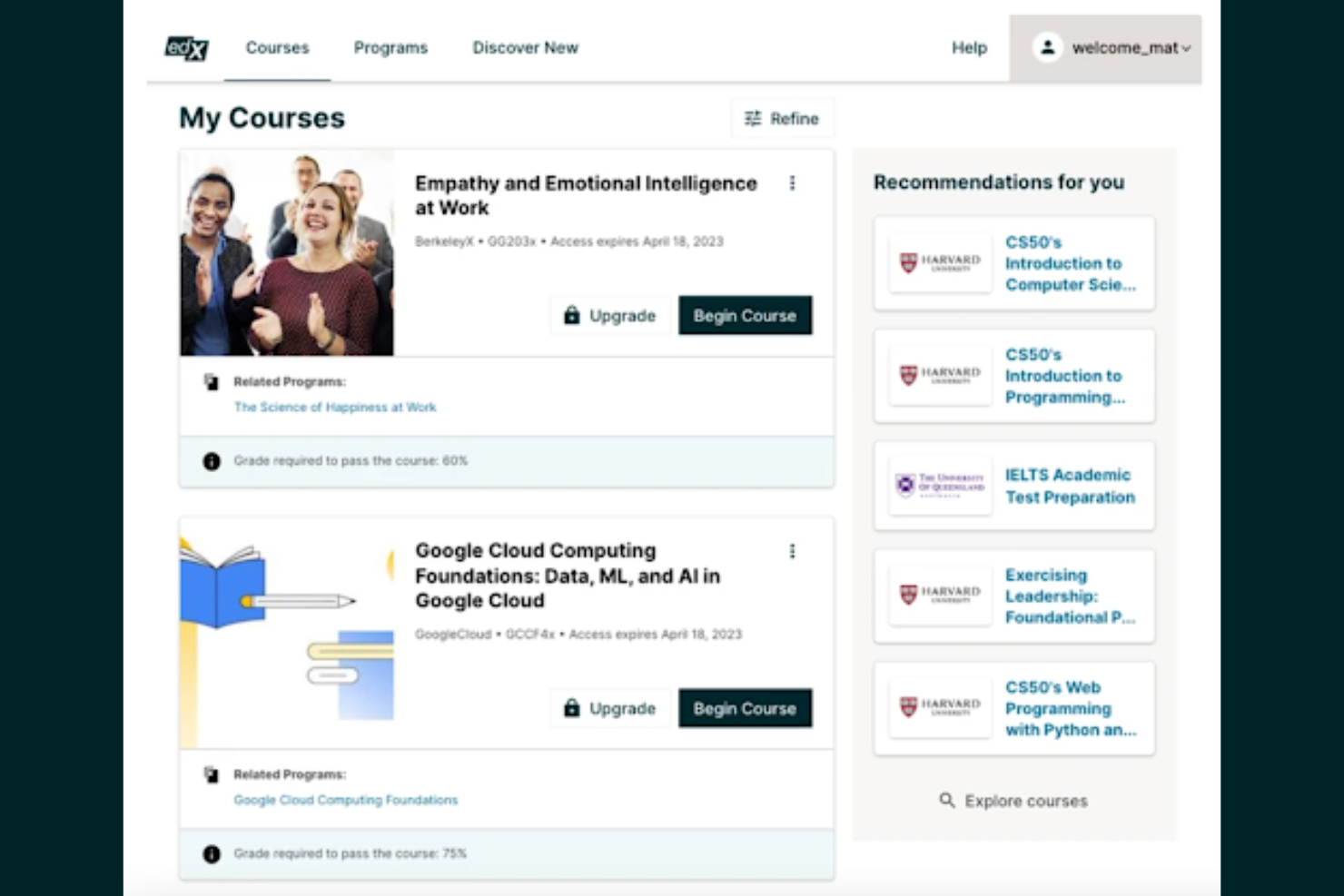Click Related Programs icon under Empathy course
Viewport: 1344px width, 896px height.
(212, 382)
